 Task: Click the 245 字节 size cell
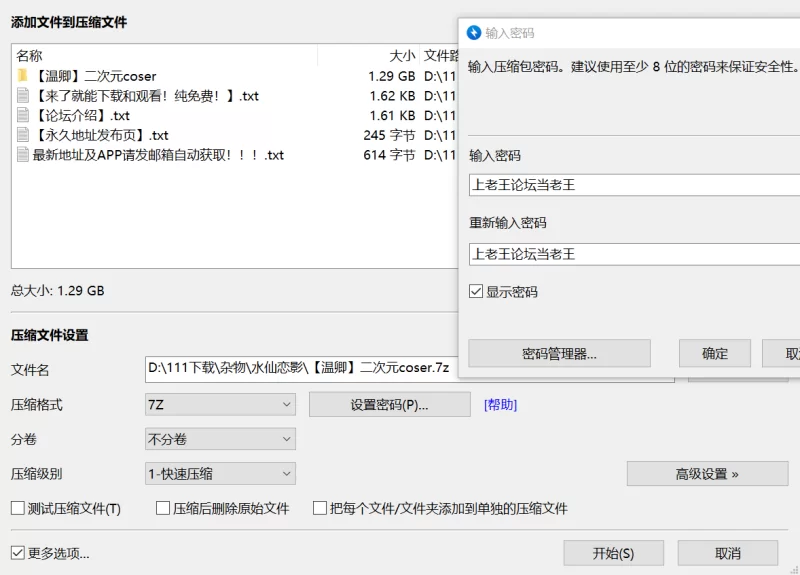click(x=389, y=135)
